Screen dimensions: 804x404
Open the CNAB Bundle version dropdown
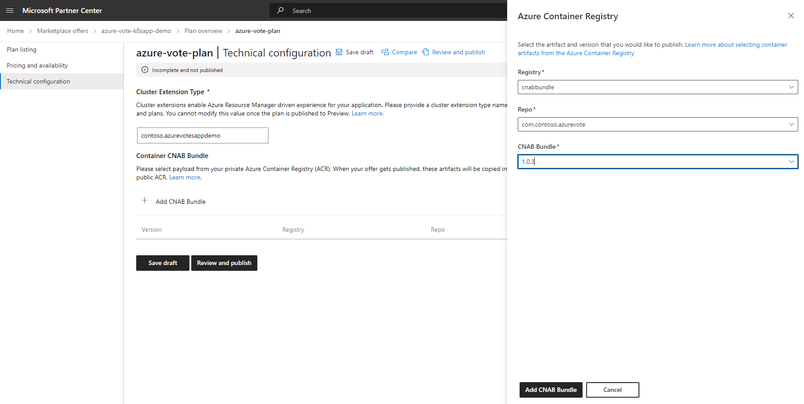(791, 161)
